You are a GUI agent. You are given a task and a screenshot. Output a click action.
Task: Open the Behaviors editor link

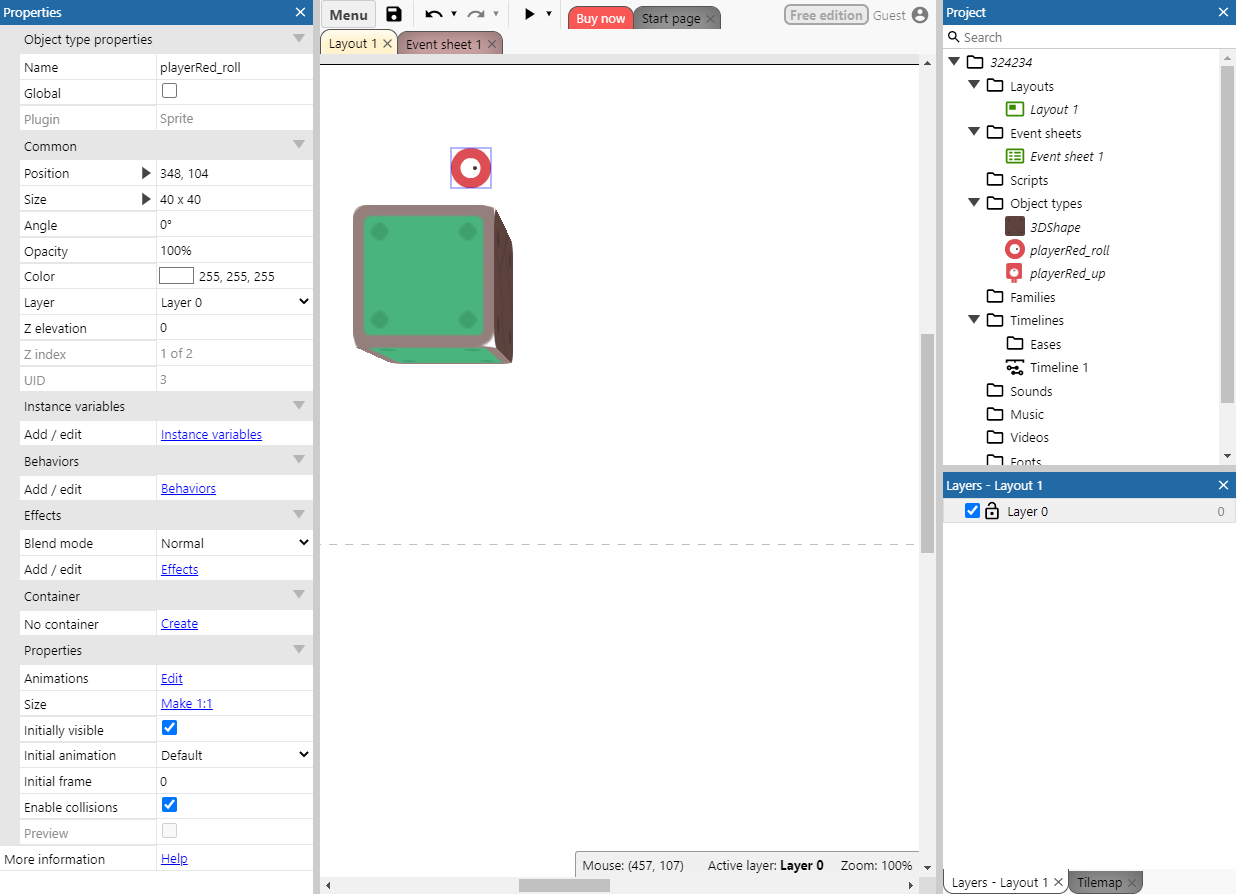188,488
